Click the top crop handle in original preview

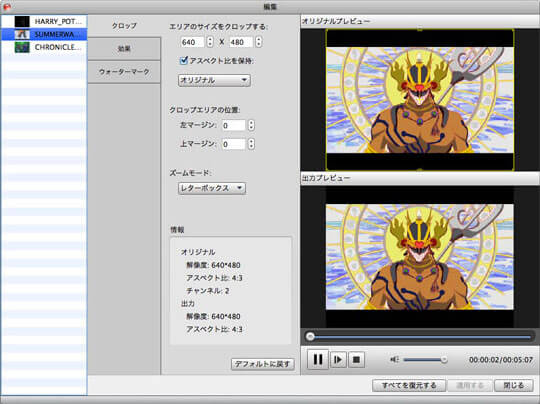tap(420, 29)
